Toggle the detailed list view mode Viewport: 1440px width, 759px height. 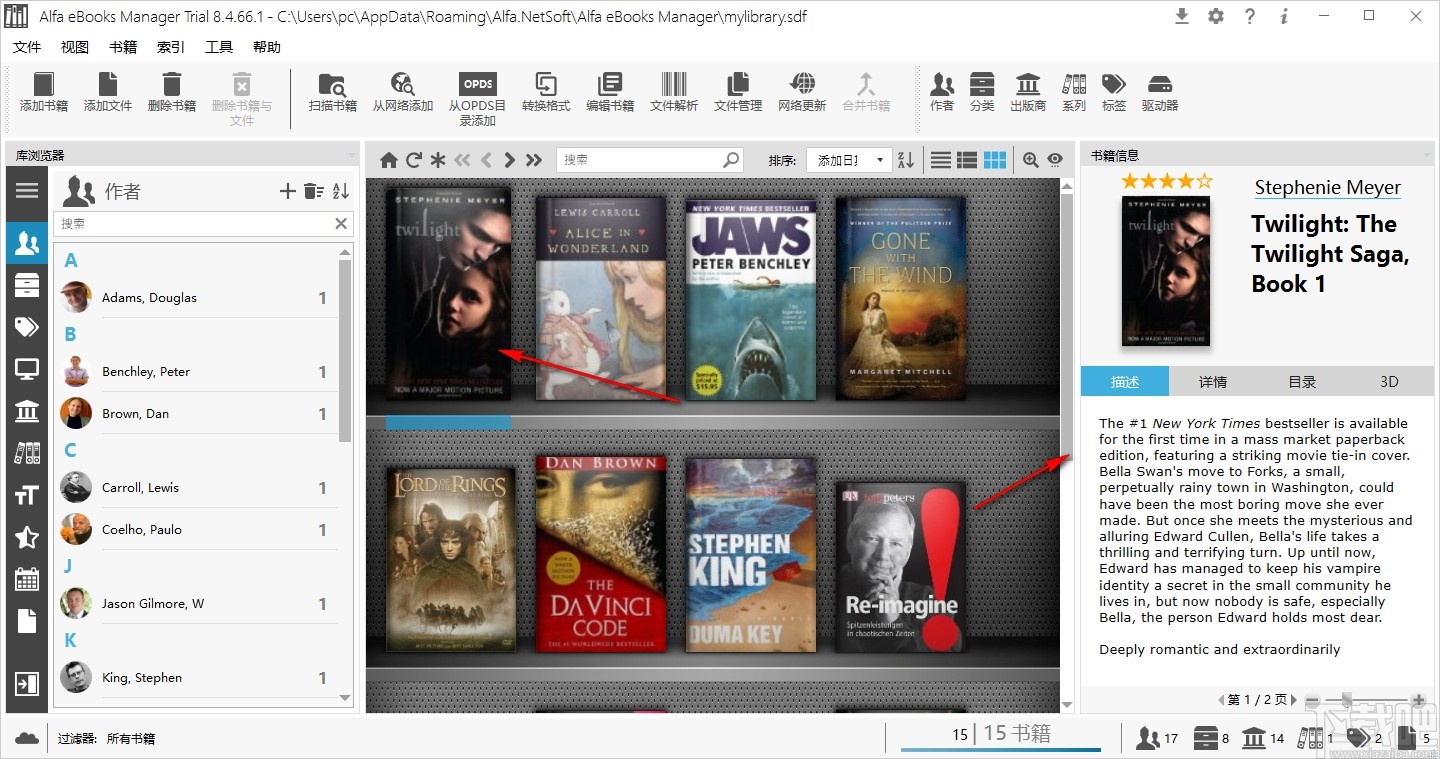967,159
